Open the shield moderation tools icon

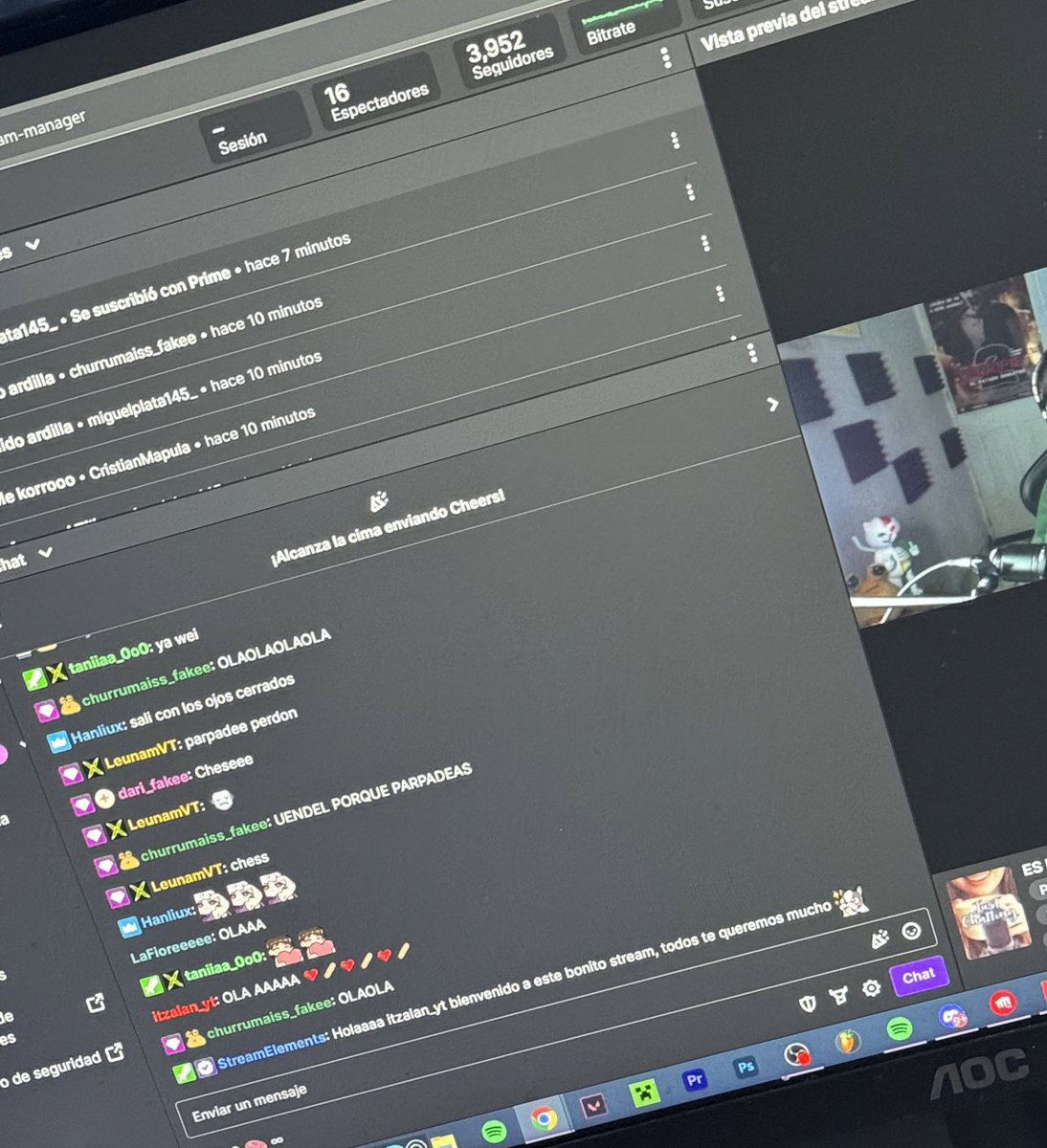(809, 1003)
